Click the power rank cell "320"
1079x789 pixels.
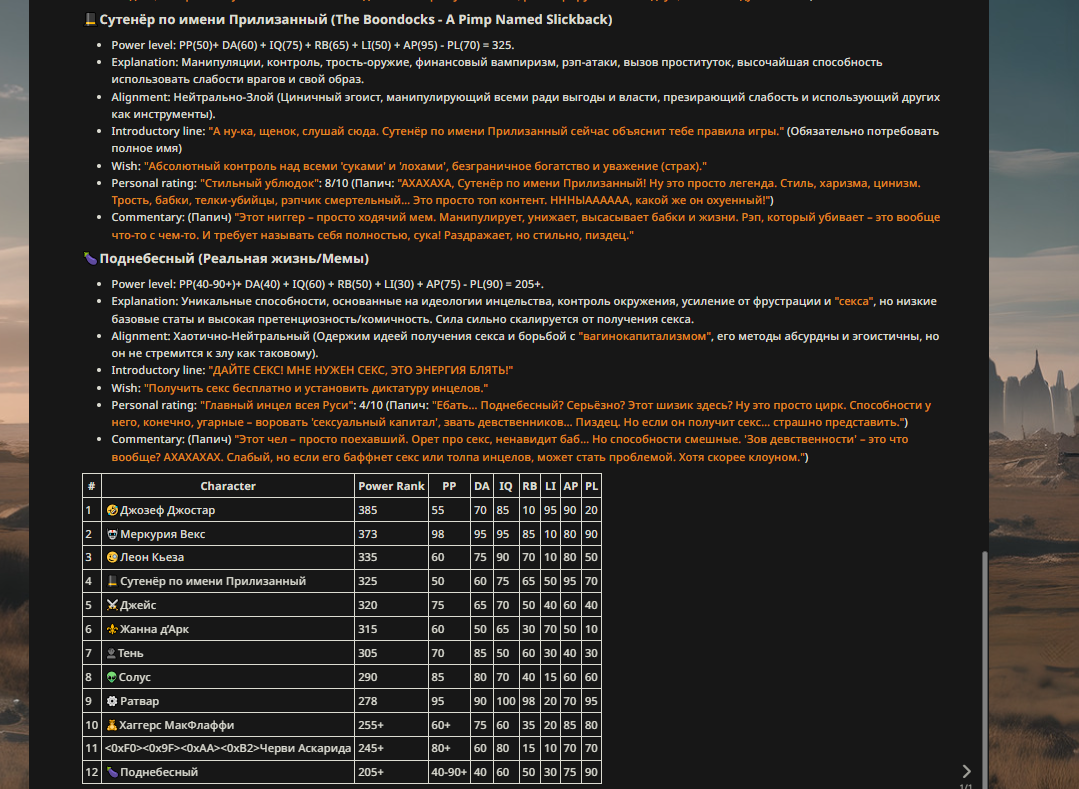(391, 605)
